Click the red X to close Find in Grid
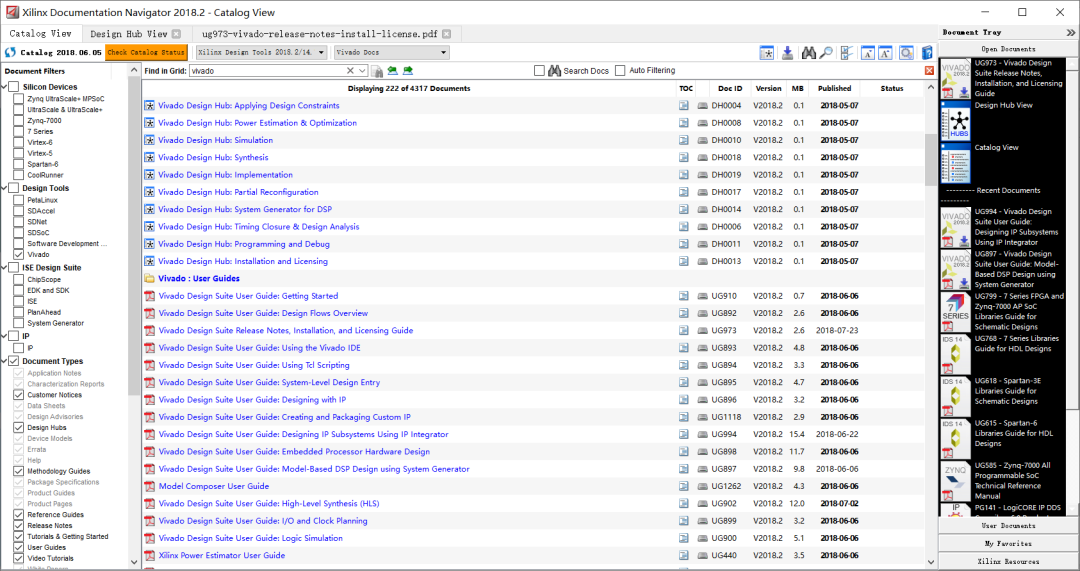The height and width of the screenshot is (571, 1080). tap(929, 70)
